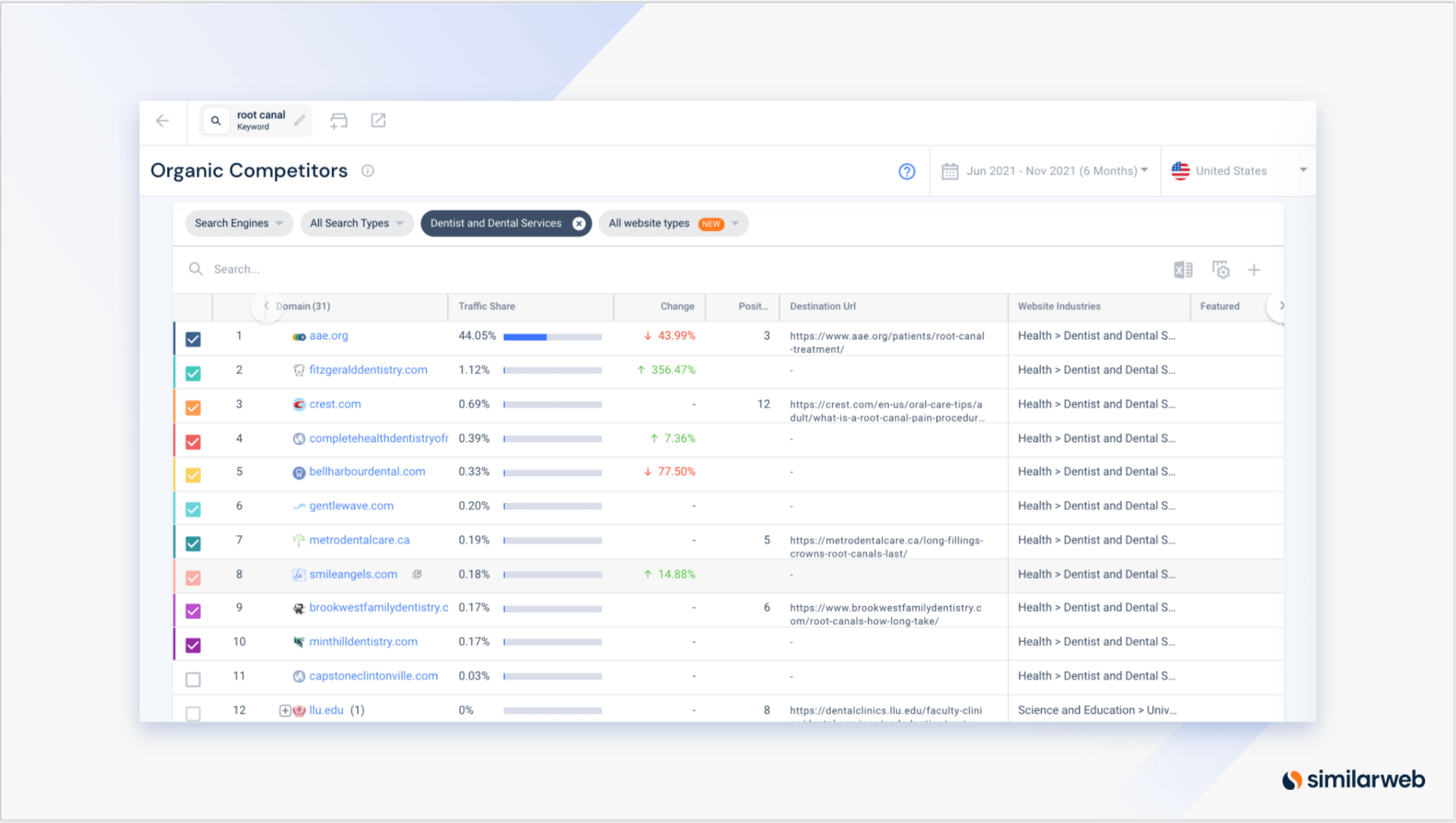Open the metrodentalcare.ca destination URL
The width and height of the screenshot is (1456, 823).
[887, 547]
